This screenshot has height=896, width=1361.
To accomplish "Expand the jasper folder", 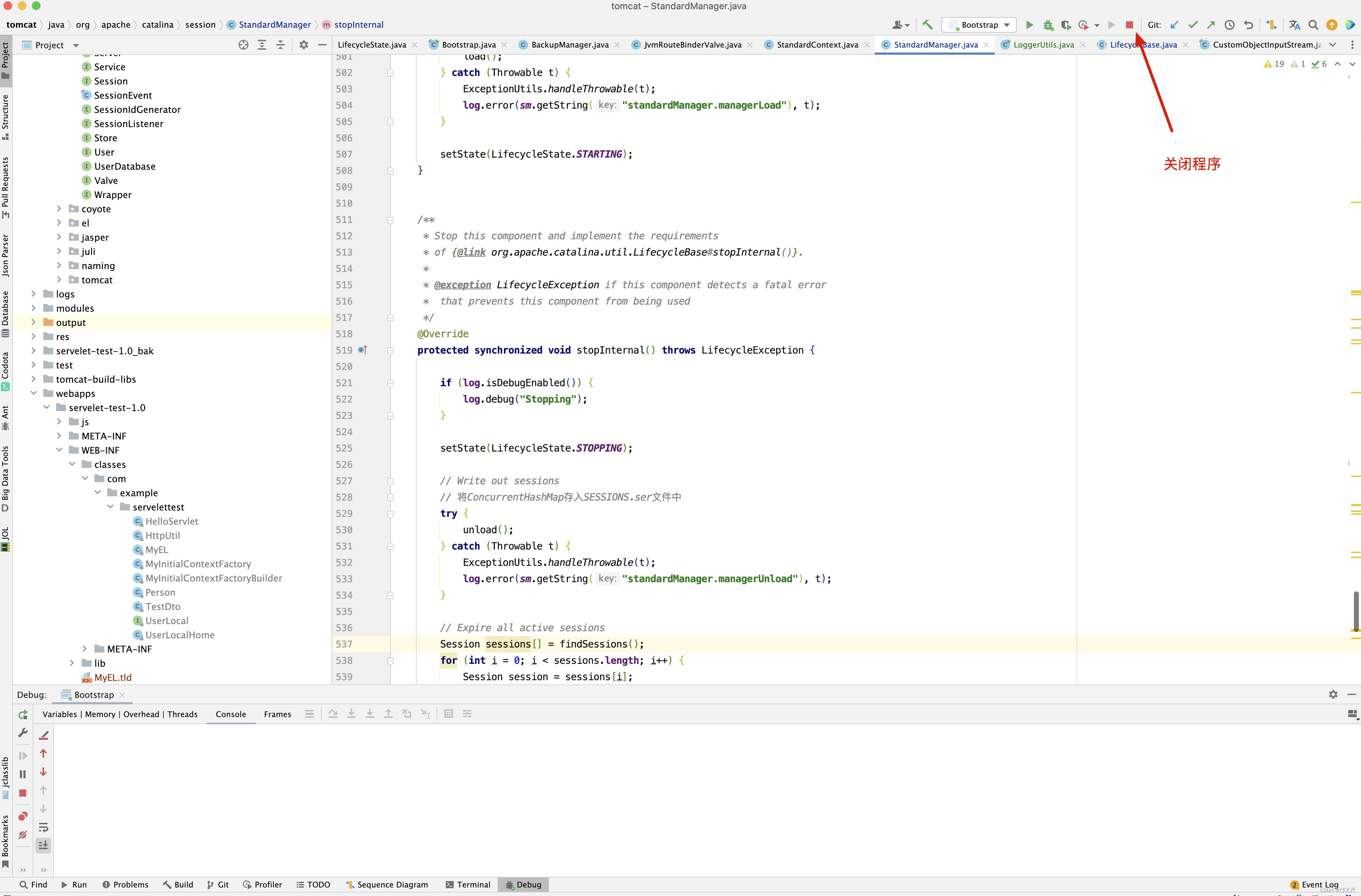I will tap(59, 237).
